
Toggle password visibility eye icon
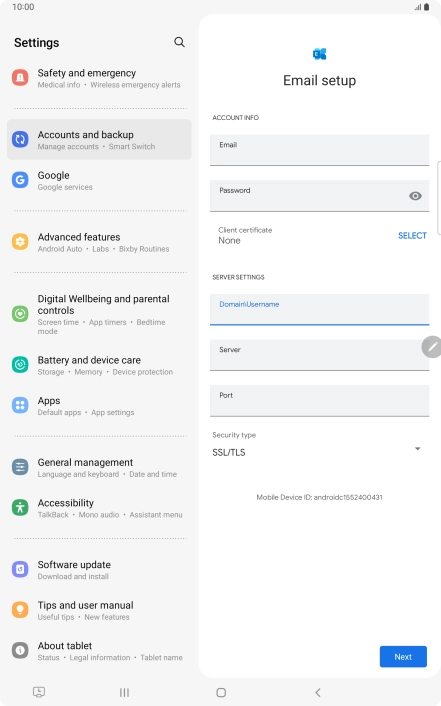[415, 196]
